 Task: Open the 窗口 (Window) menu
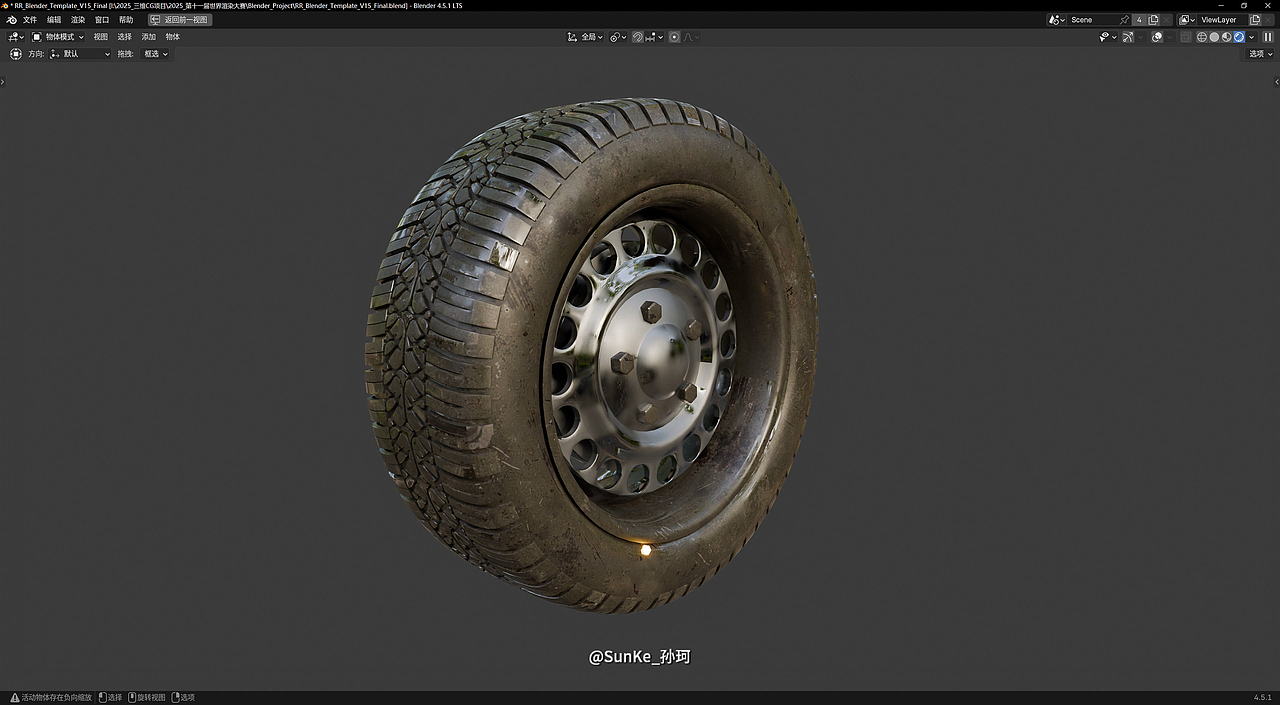pos(102,20)
